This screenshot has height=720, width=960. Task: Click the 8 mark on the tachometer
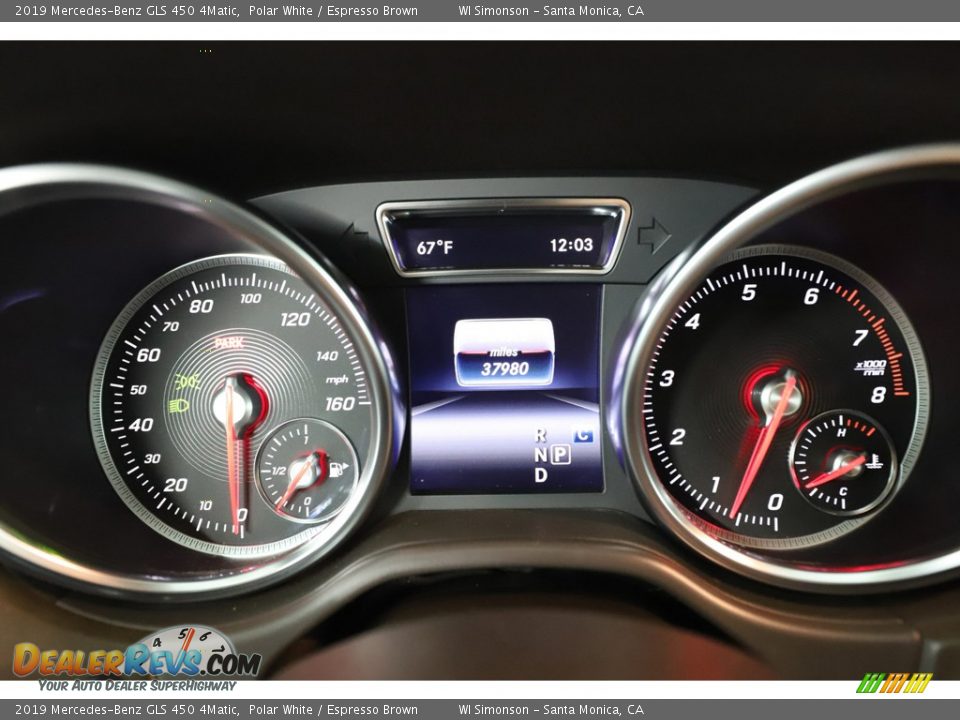coord(878,394)
